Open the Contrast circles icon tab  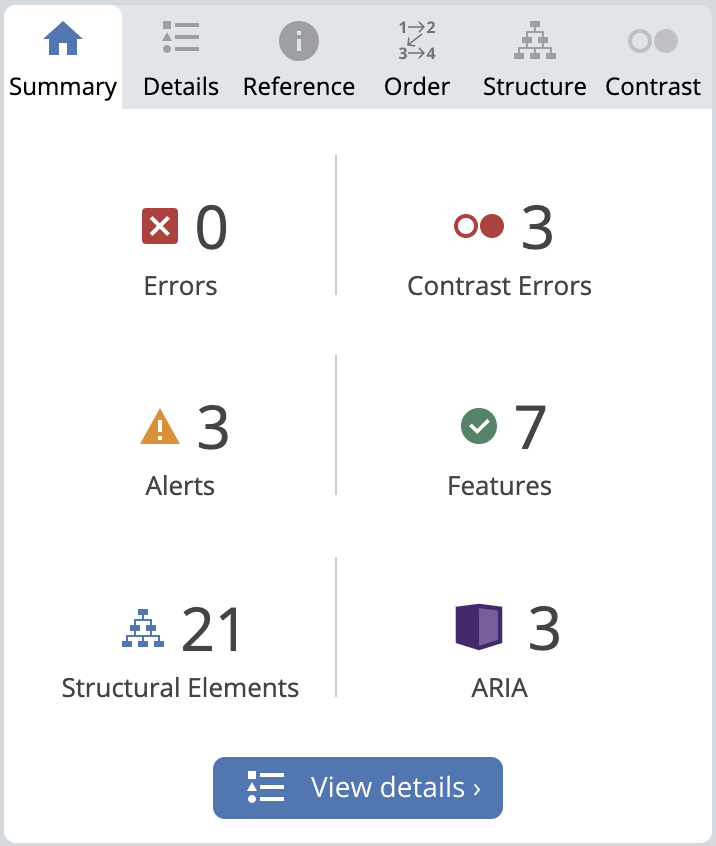pyautogui.click(x=653, y=41)
